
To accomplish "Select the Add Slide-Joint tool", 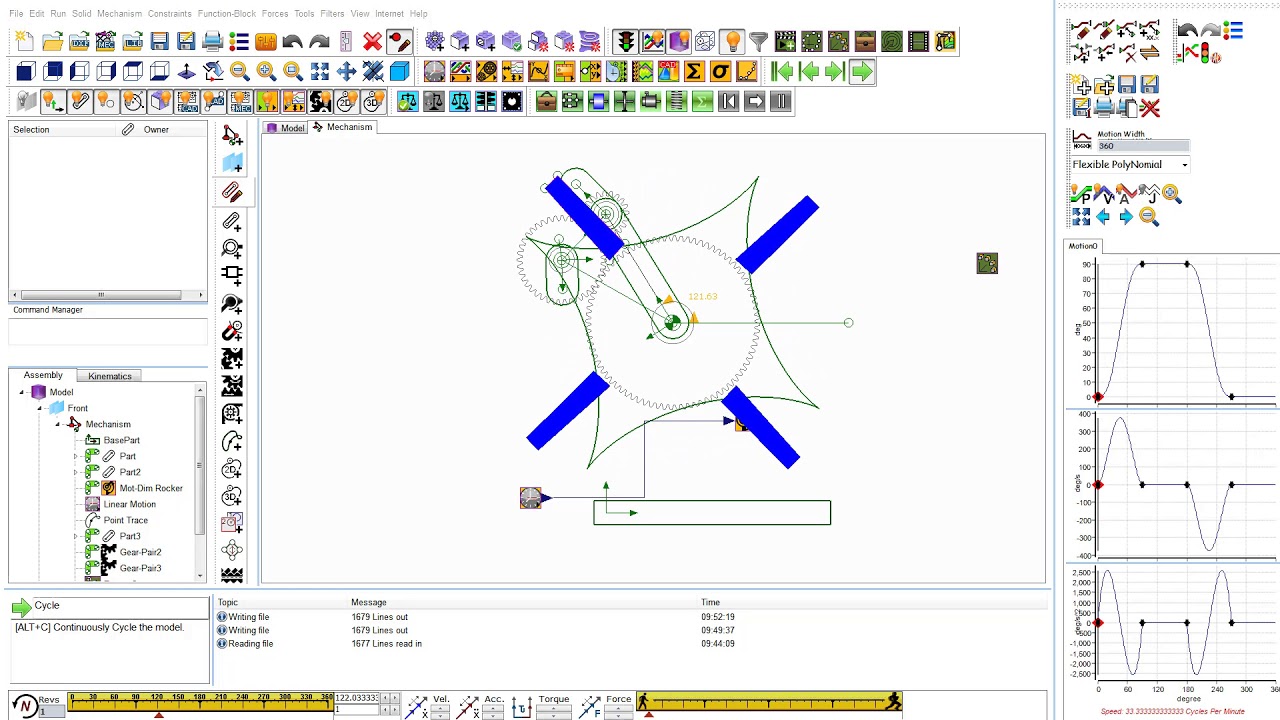I will pos(232,275).
